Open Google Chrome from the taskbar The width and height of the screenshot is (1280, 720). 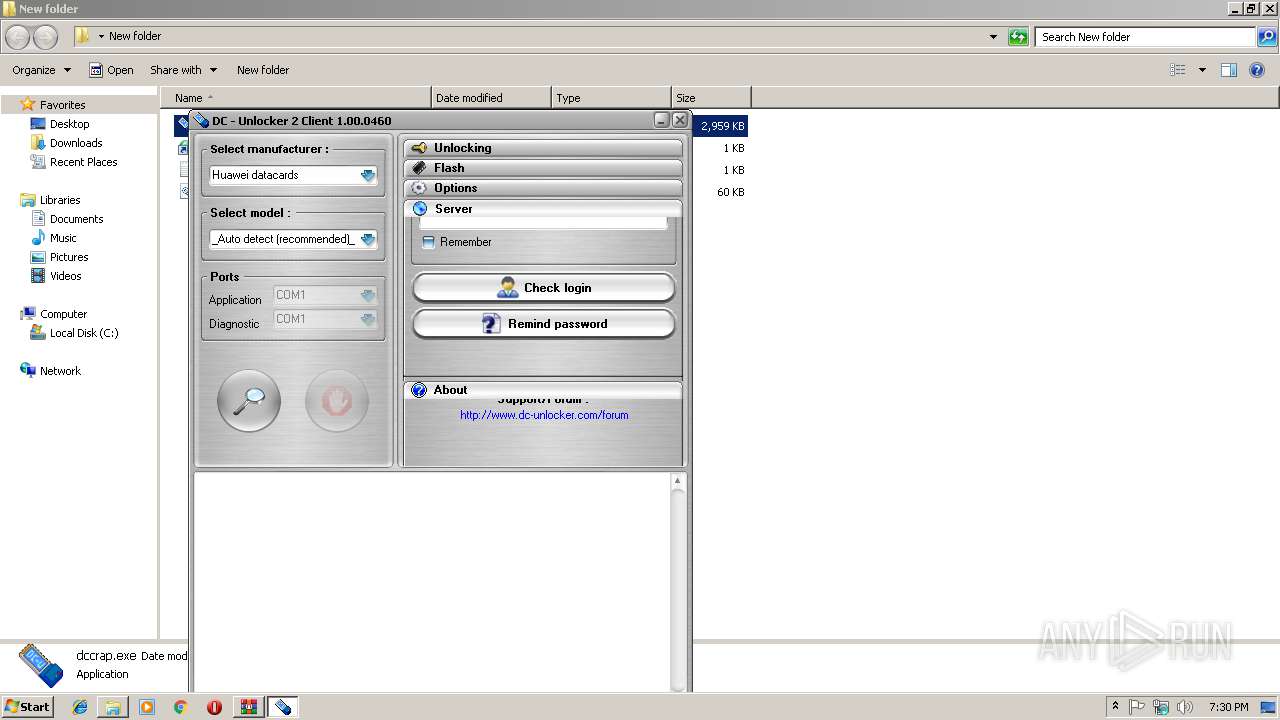click(x=180, y=707)
